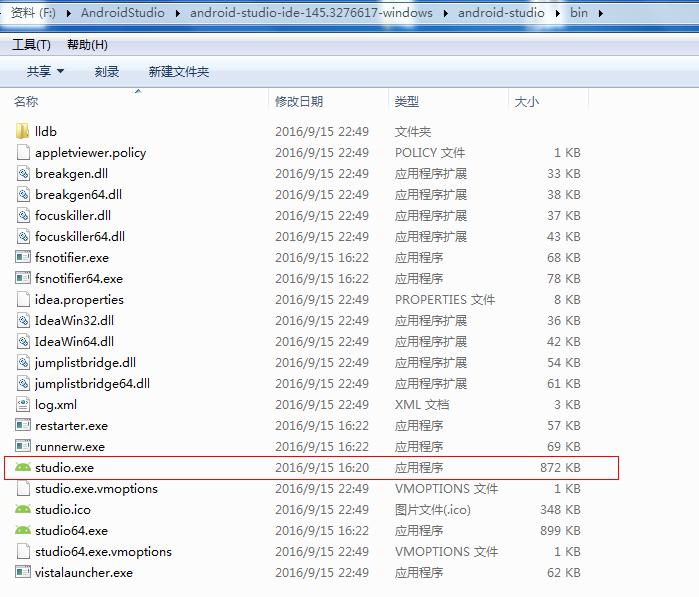Click the breakgen64.dll file icon
Viewport: 699px width, 597px height.
point(23,194)
